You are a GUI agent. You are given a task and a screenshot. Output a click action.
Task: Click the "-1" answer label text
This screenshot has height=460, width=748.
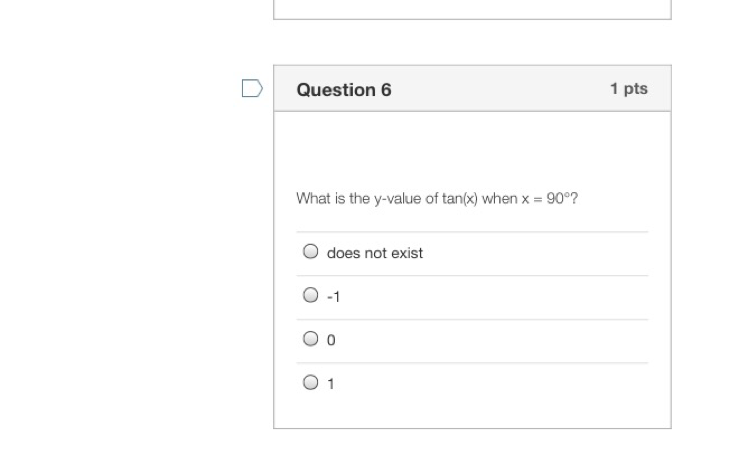click(x=334, y=297)
